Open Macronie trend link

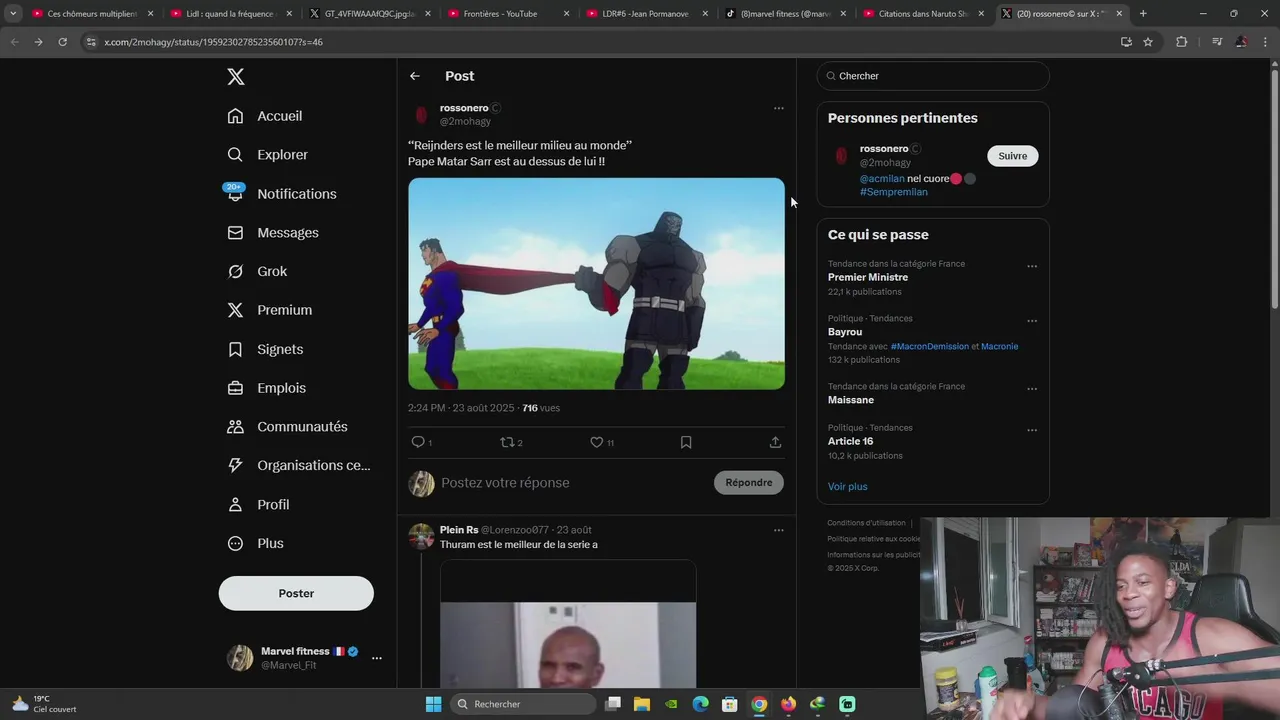1000,346
